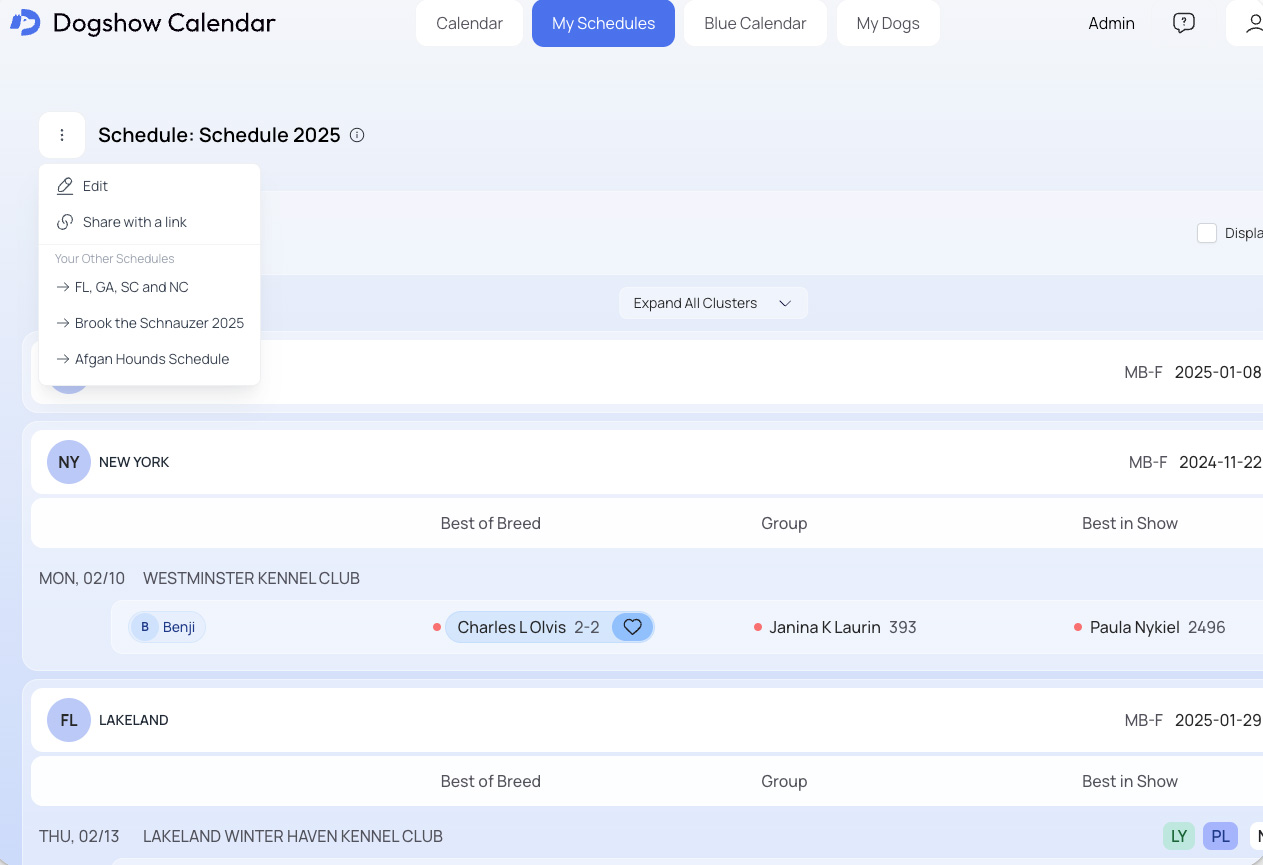This screenshot has width=1263, height=865.
Task: Go to Brook the Schnauzer 2025 schedule
Action: [159, 323]
